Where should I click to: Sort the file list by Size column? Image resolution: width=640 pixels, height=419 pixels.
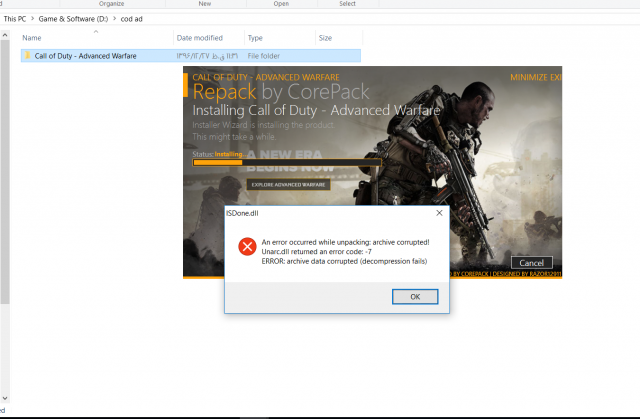[325, 38]
